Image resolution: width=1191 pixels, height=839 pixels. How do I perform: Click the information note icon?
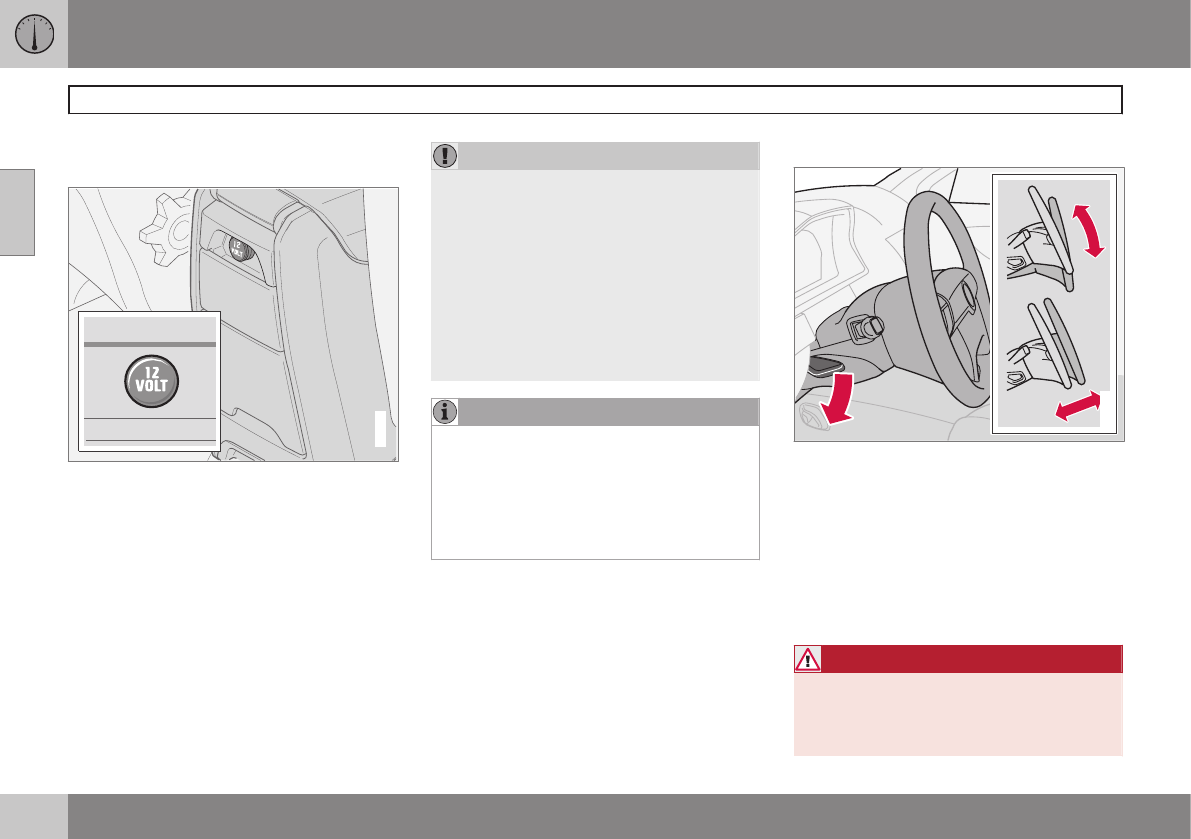pos(445,412)
